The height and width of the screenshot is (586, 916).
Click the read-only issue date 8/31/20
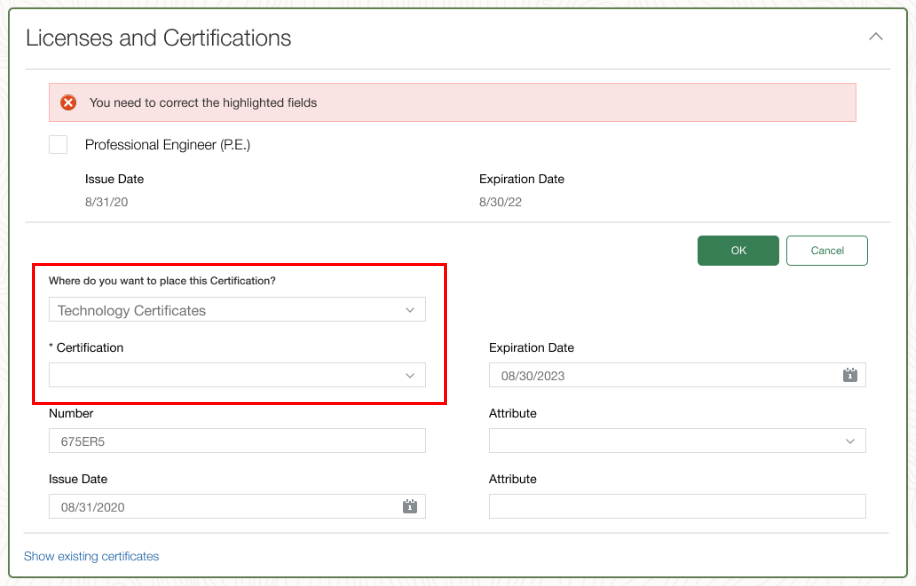click(x=105, y=202)
